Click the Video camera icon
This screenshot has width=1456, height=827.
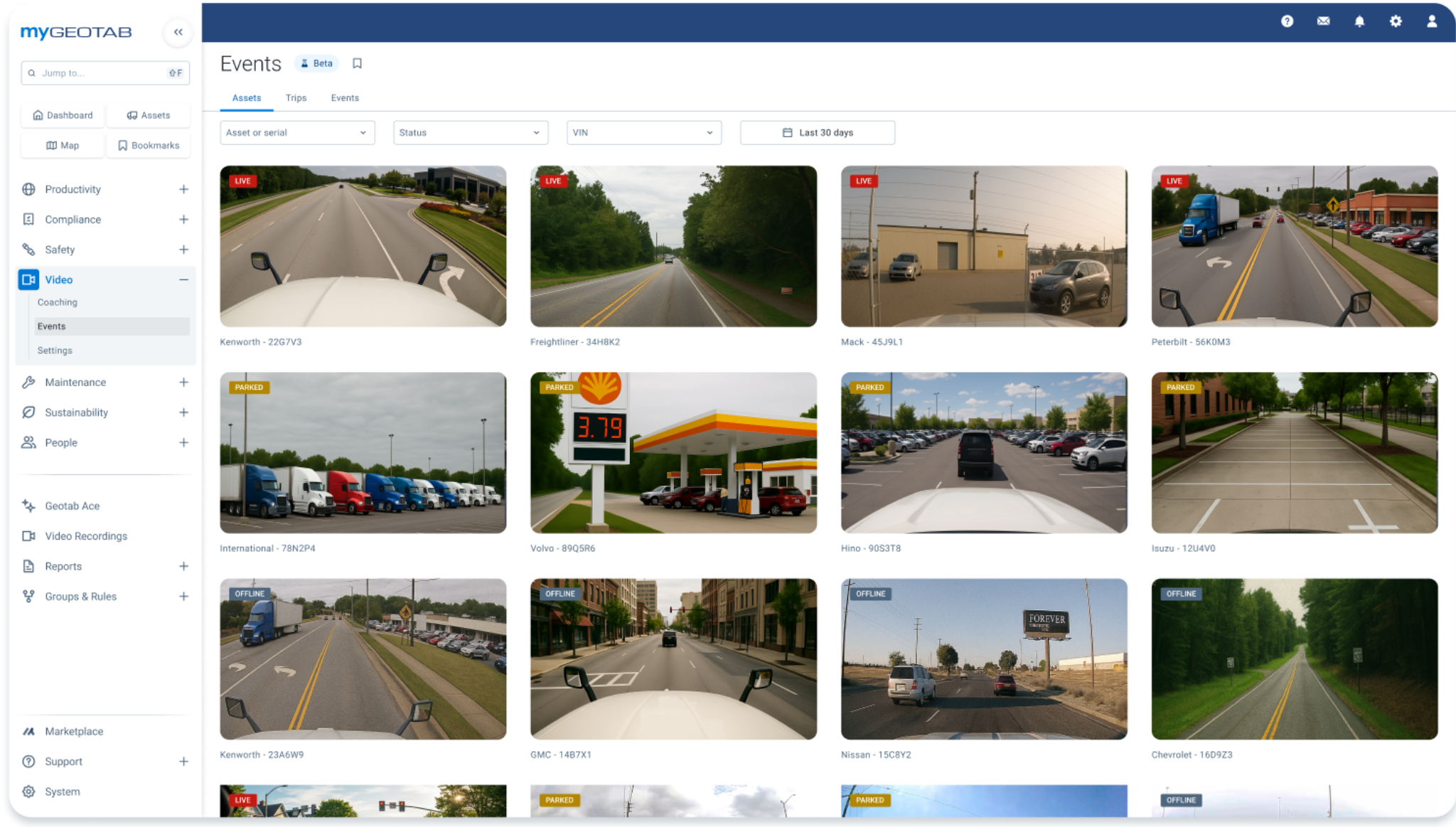coord(28,279)
